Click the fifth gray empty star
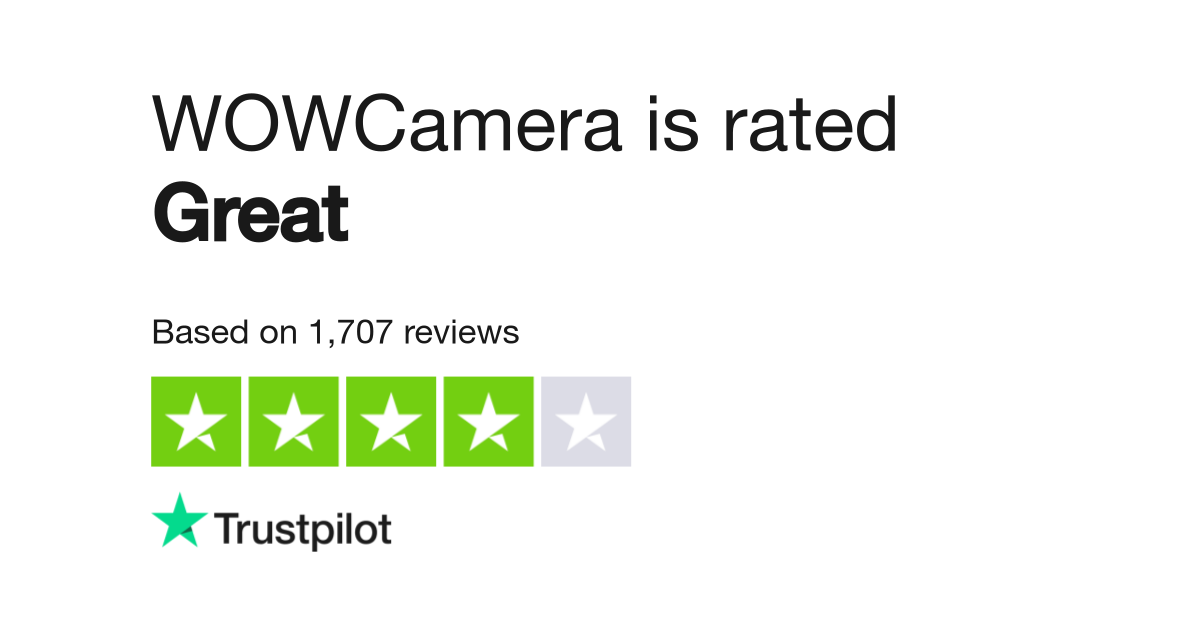The width and height of the screenshot is (1200, 627). (586, 421)
